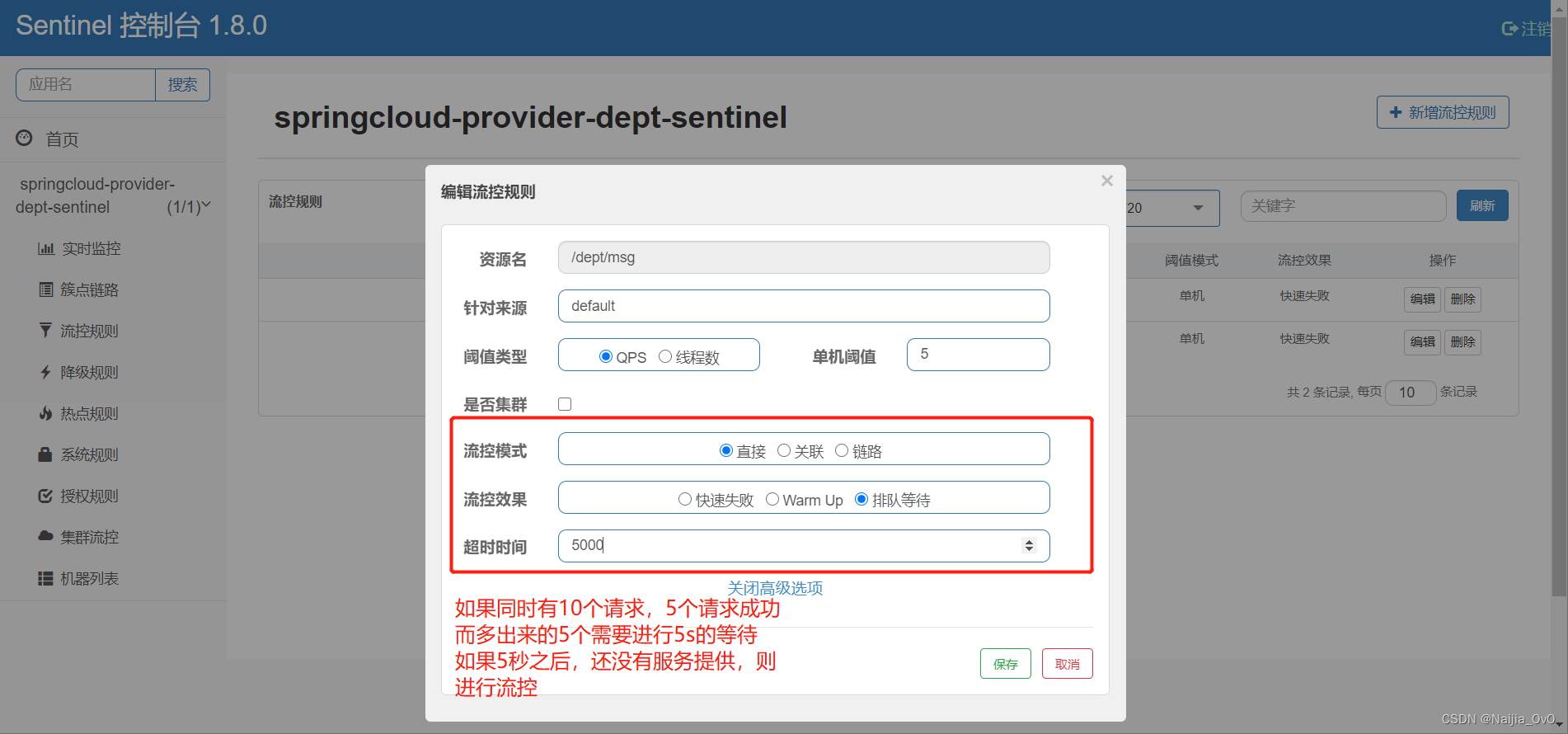Go to 降级规则 menu item

[x=90, y=372]
